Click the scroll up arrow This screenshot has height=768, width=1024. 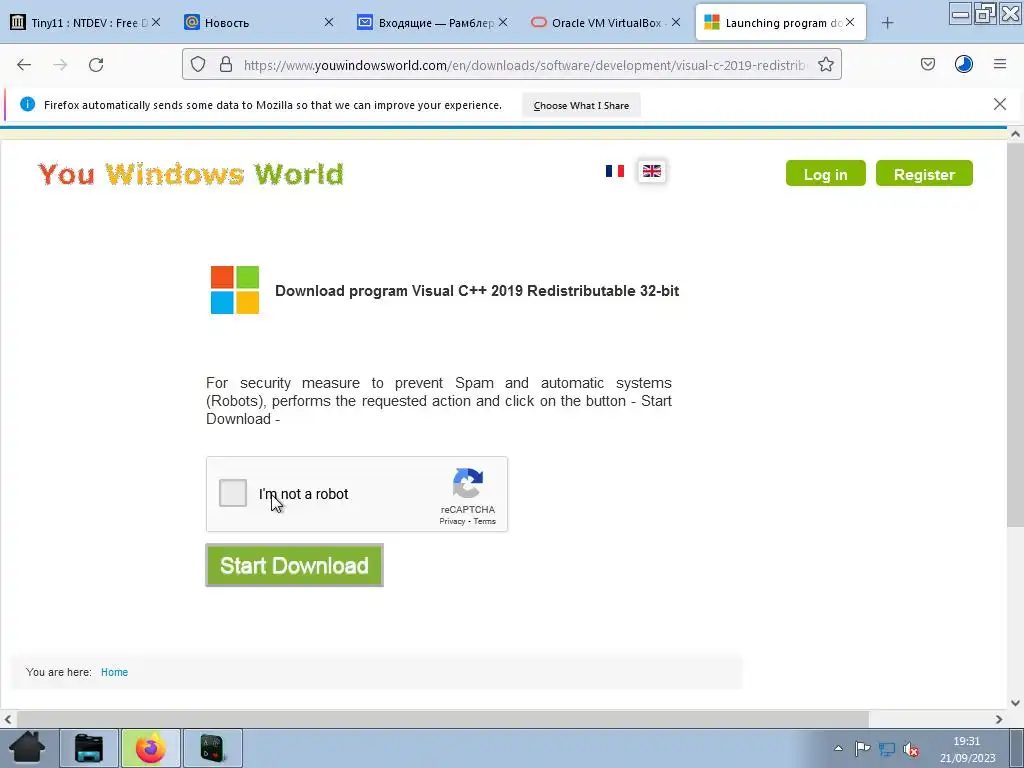(x=1015, y=134)
